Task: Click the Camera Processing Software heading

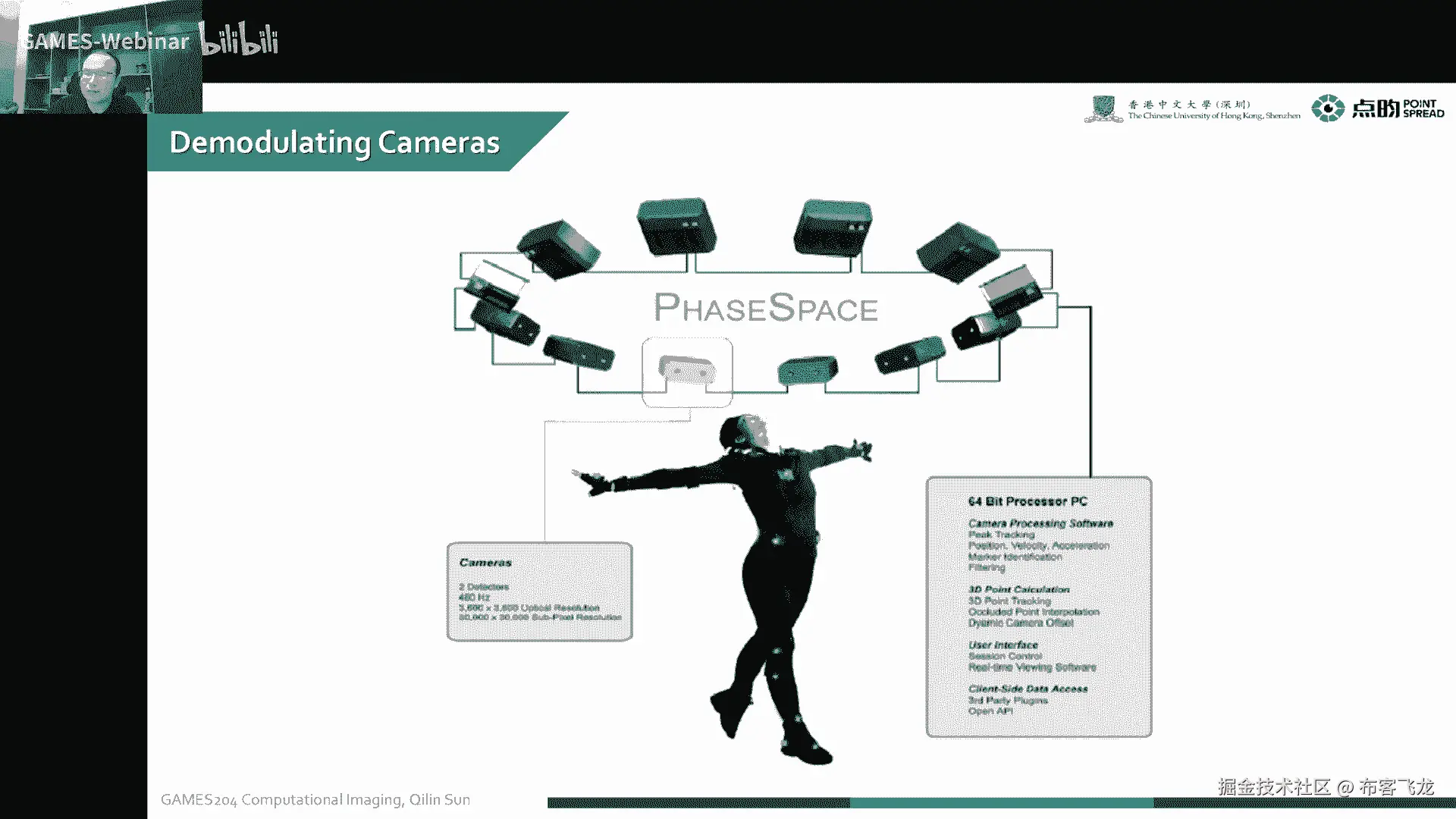Action: [1040, 523]
